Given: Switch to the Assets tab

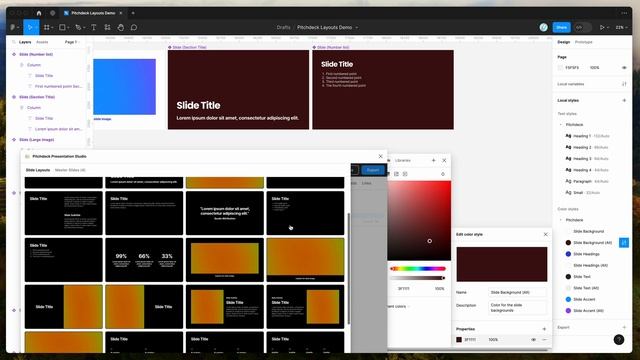Looking at the screenshot, I should pos(42,42).
